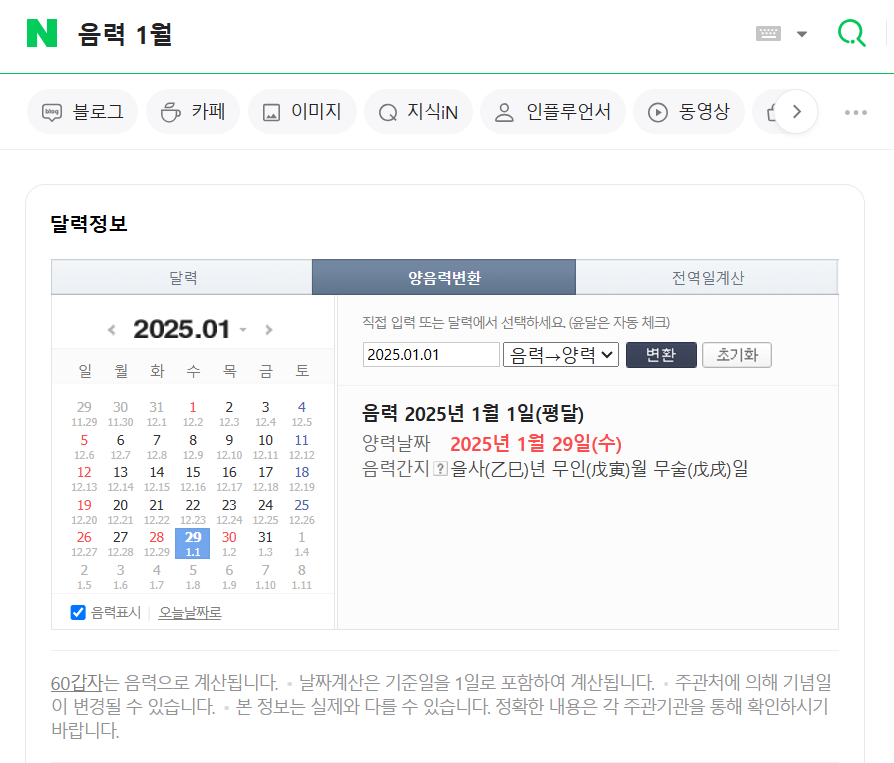The image size is (894, 763).
Task: Toggle the 음력표시 checkbox off
Action: pyautogui.click(x=78, y=612)
